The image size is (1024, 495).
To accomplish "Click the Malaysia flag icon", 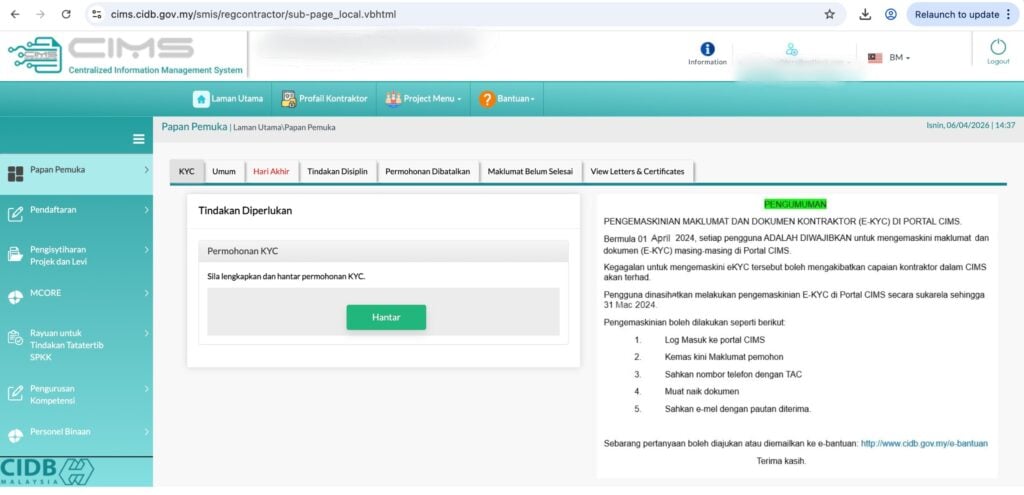I will click(875, 57).
